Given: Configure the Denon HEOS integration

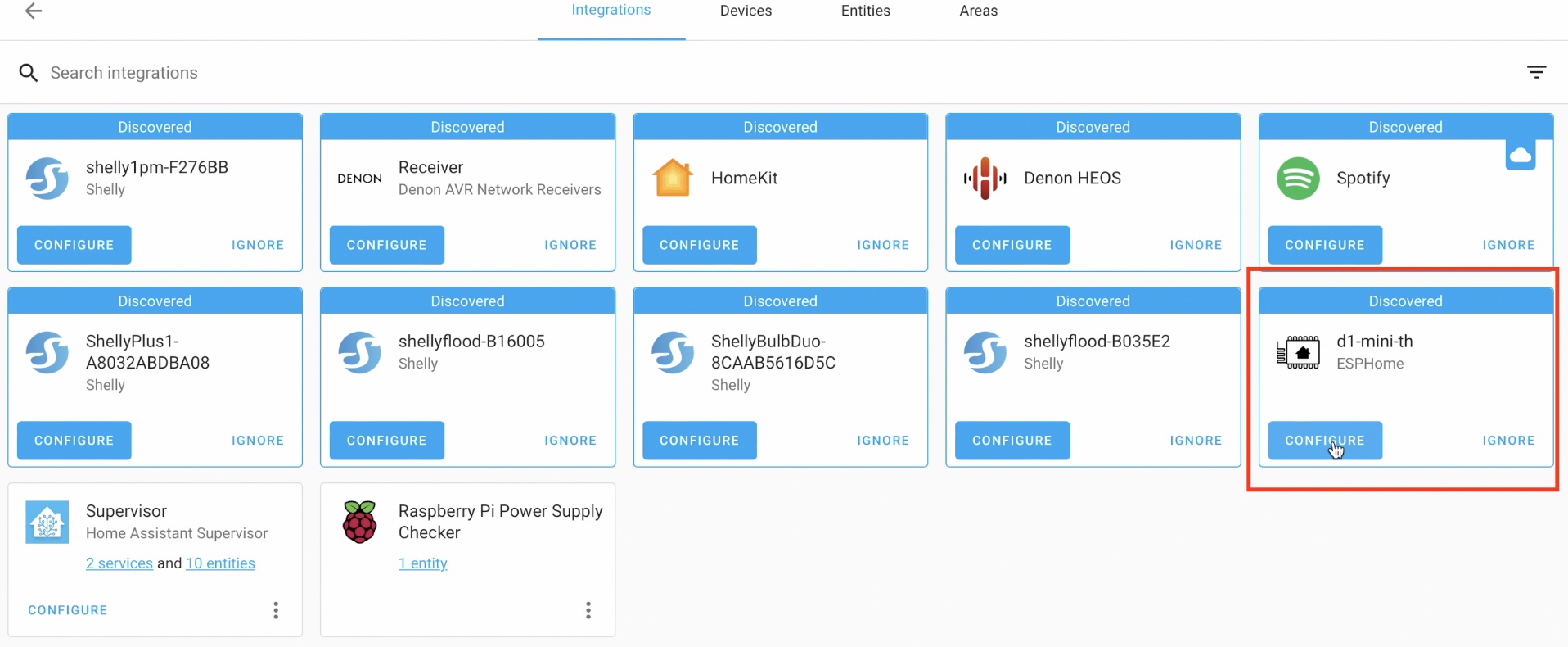Looking at the screenshot, I should coord(1012,245).
